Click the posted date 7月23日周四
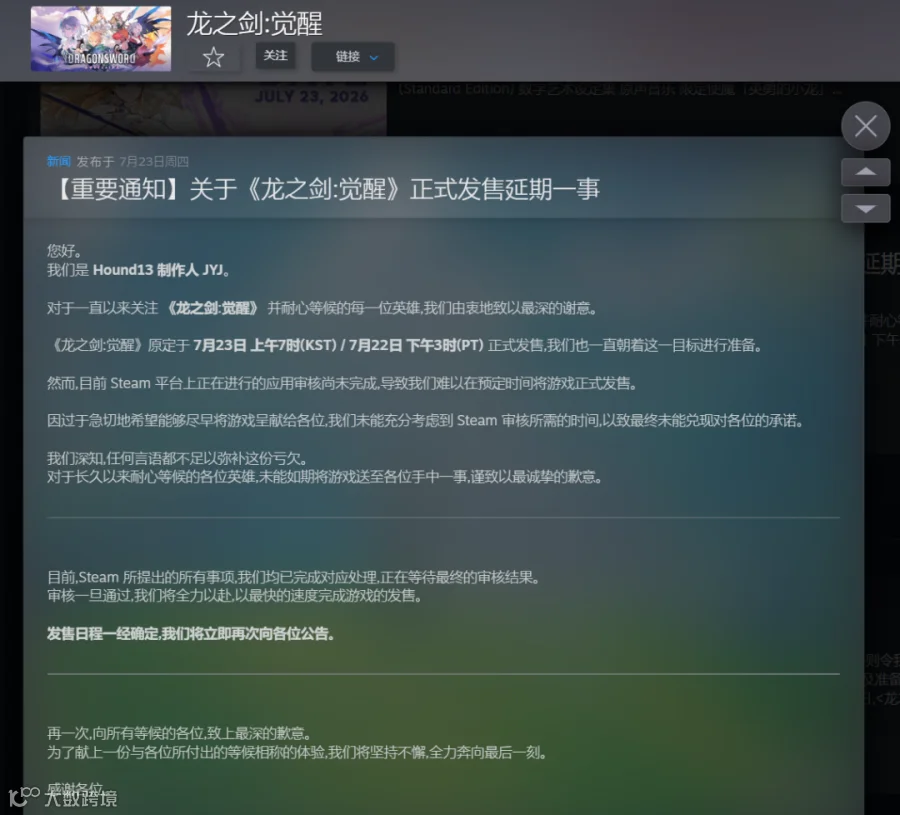The width and height of the screenshot is (900, 815). tap(154, 162)
